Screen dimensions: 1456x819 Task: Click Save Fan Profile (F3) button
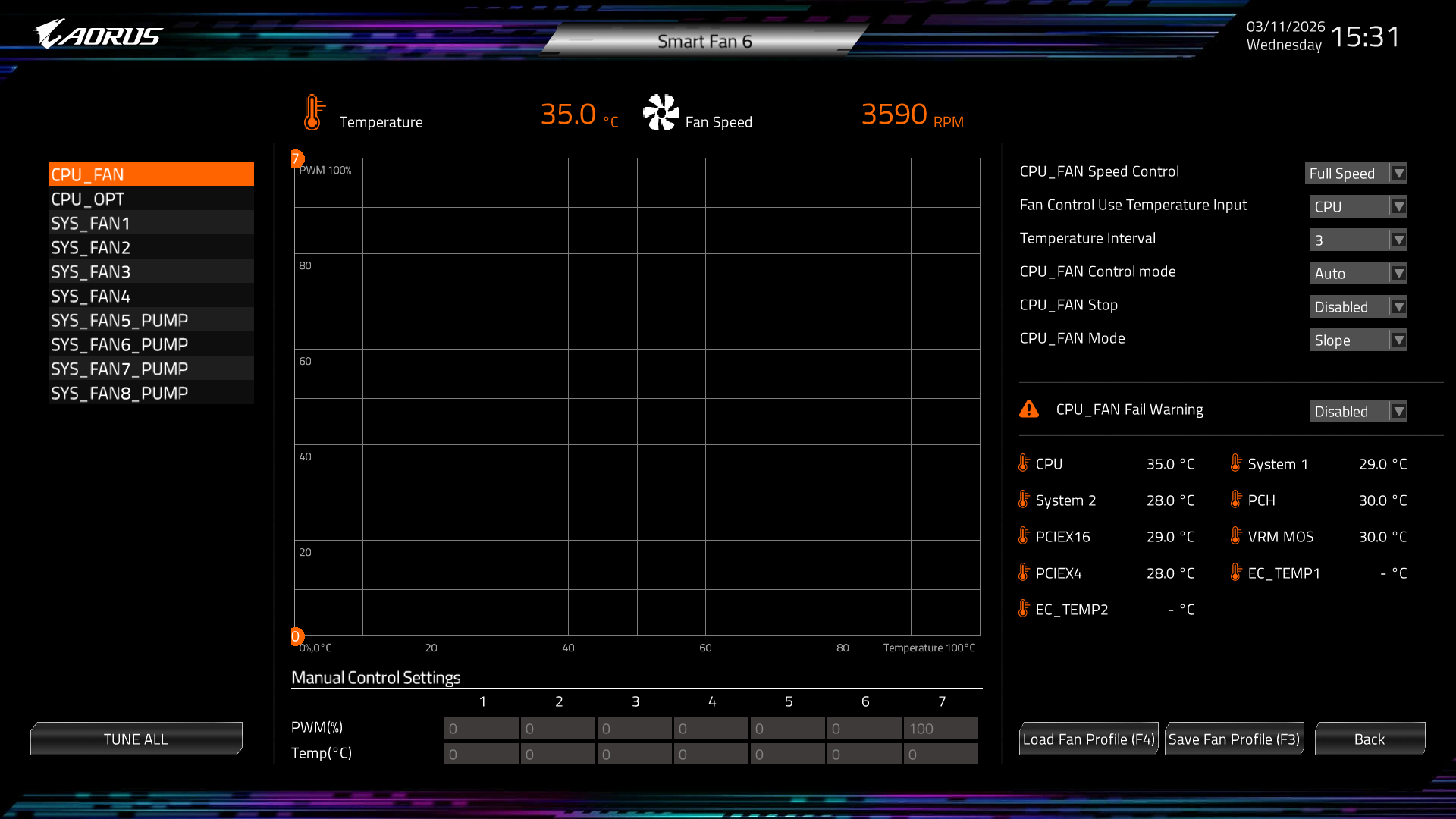pyautogui.click(x=1234, y=739)
